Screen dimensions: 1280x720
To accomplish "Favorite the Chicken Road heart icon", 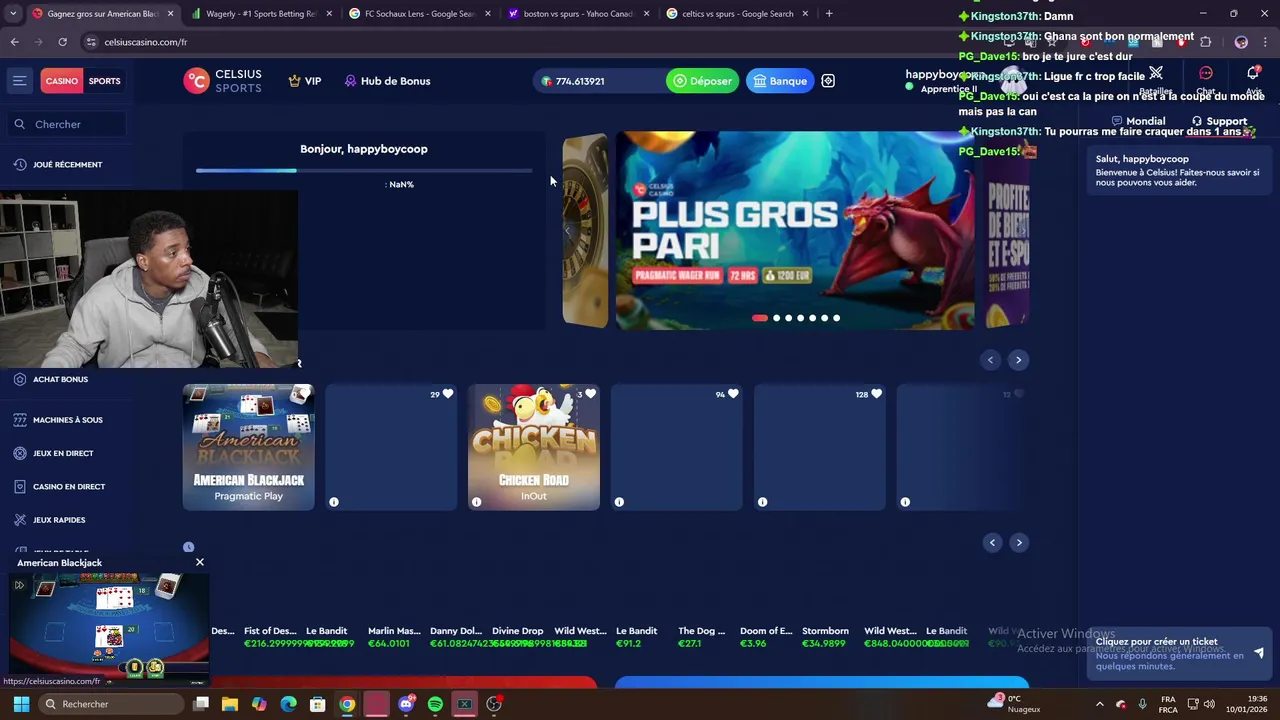I will coord(590,394).
